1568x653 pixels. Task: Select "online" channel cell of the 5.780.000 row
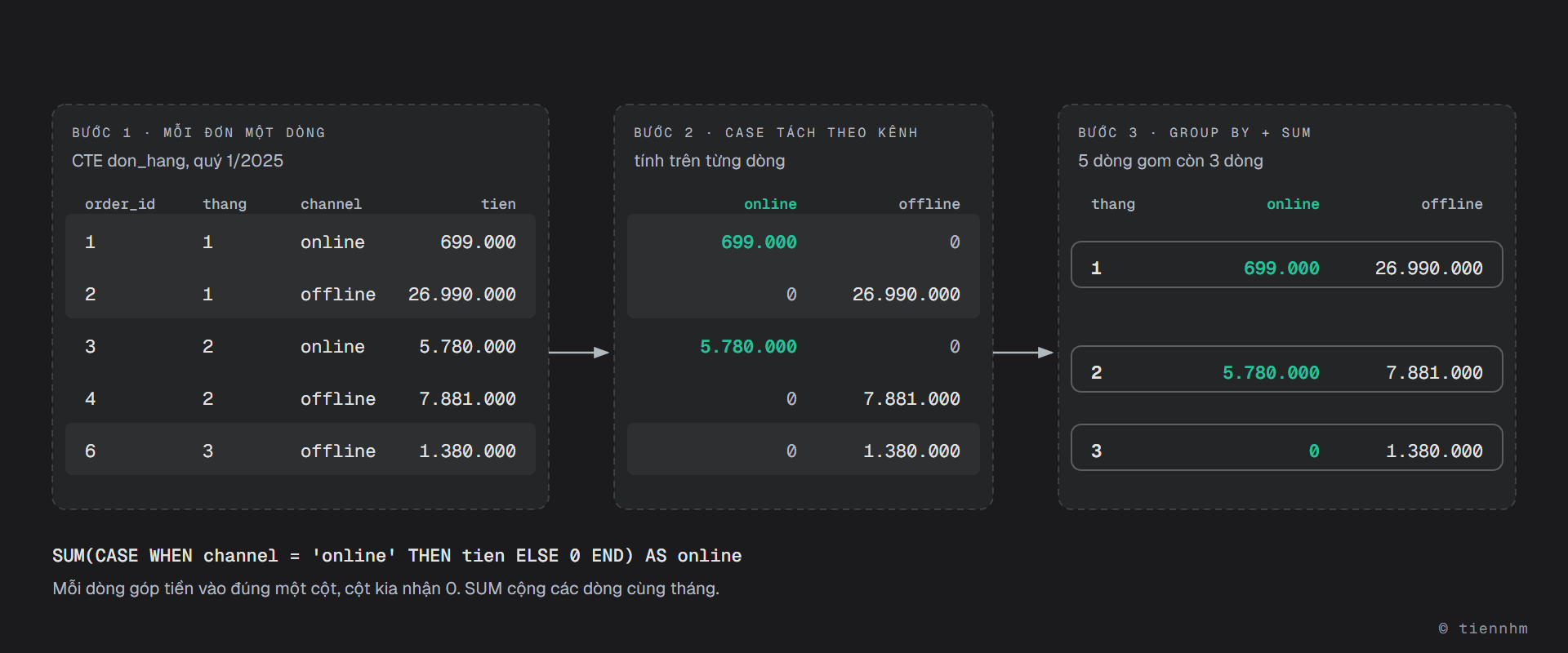click(332, 346)
